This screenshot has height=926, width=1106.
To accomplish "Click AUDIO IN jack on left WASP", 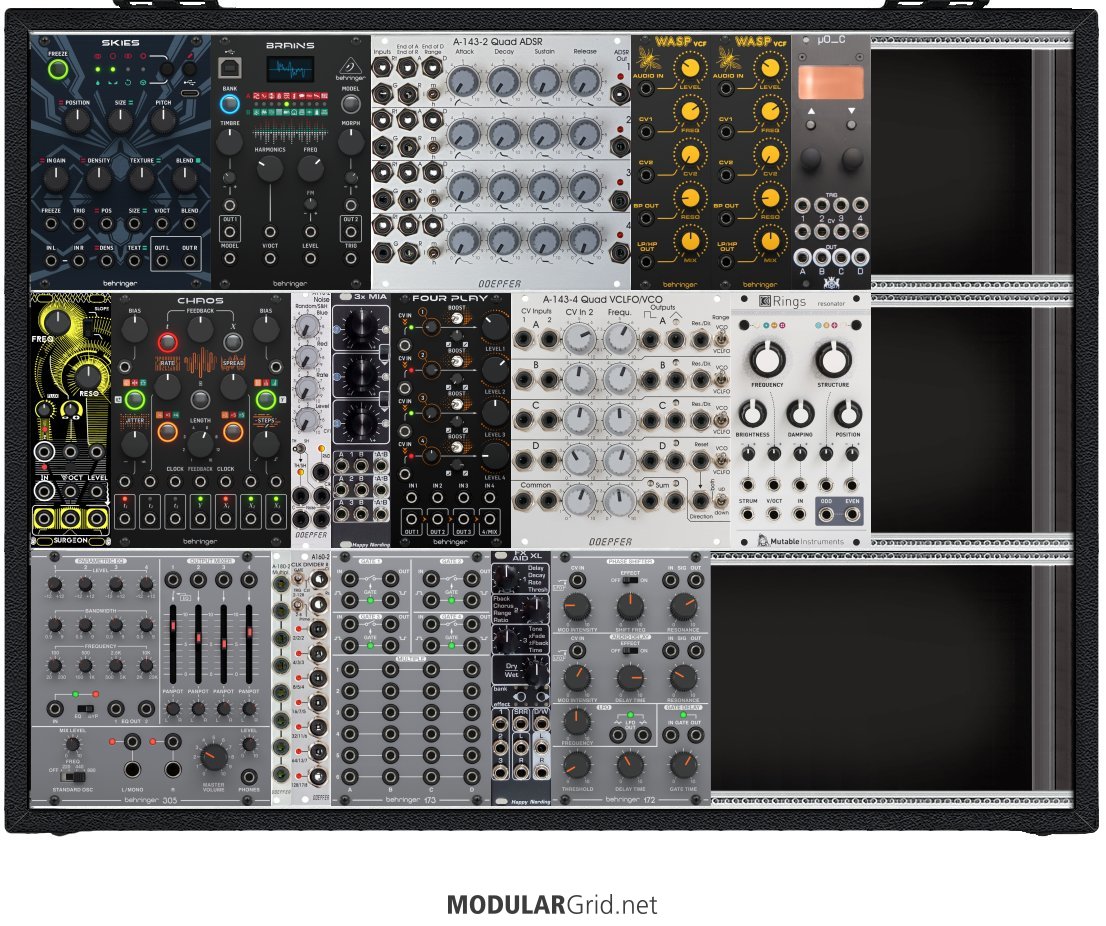I will click(646, 89).
